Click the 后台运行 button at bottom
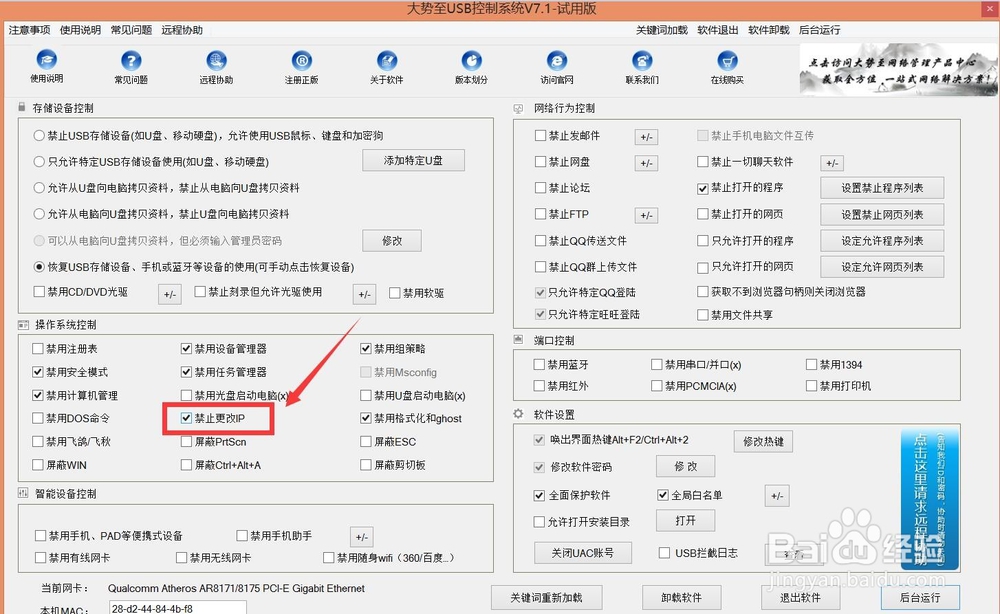Viewport: 1000px width, 614px height. pyautogui.click(x=920, y=597)
